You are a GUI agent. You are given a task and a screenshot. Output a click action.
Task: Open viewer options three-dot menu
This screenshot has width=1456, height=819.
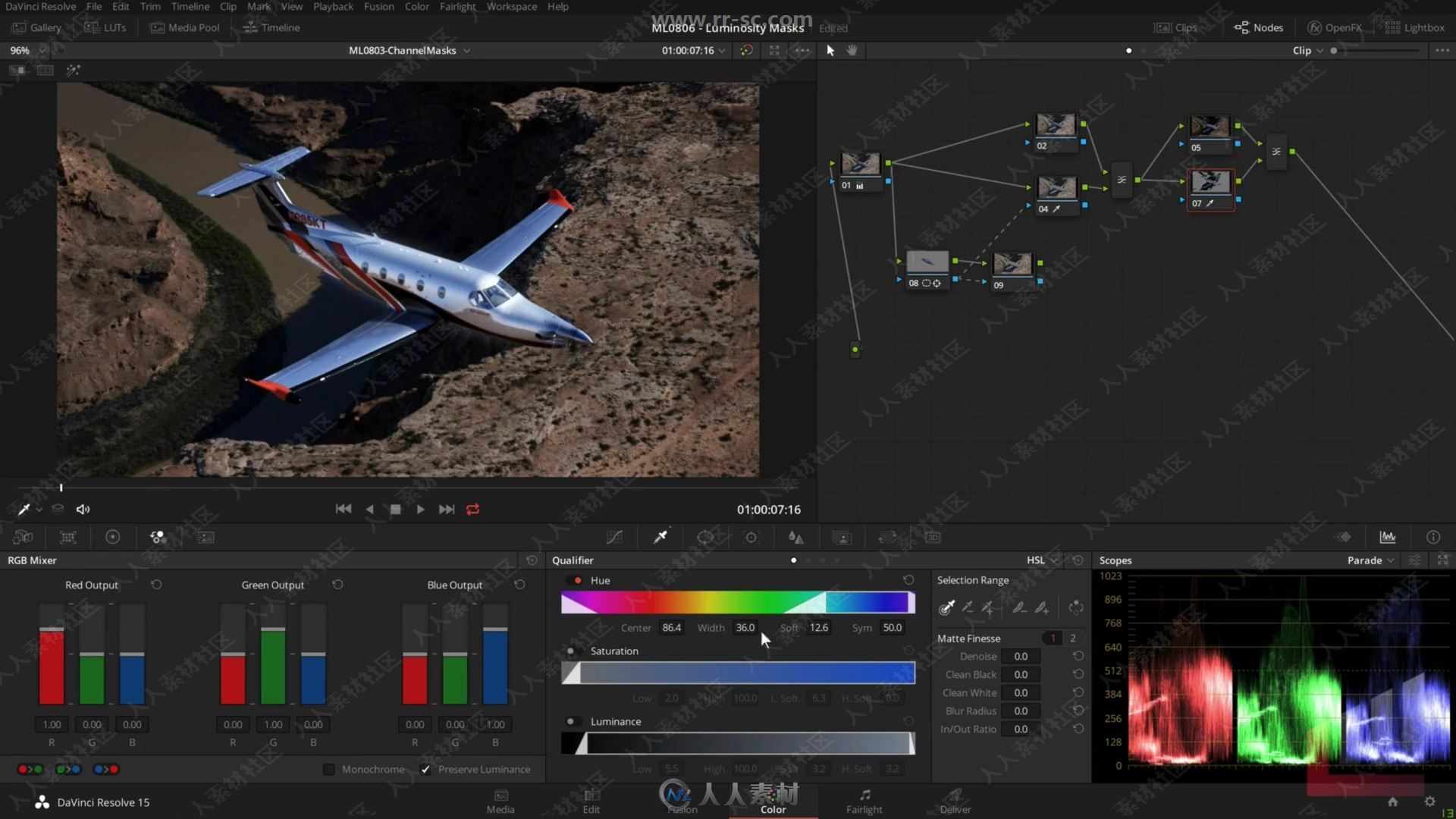(x=802, y=50)
